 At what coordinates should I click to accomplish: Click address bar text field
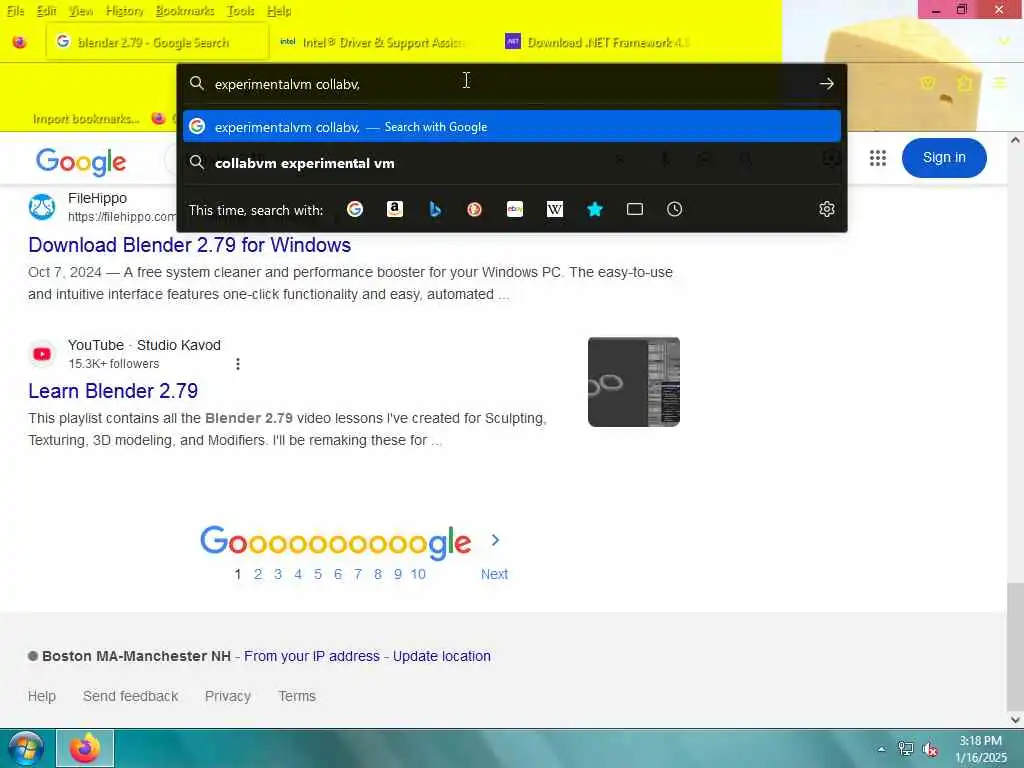click(x=509, y=84)
